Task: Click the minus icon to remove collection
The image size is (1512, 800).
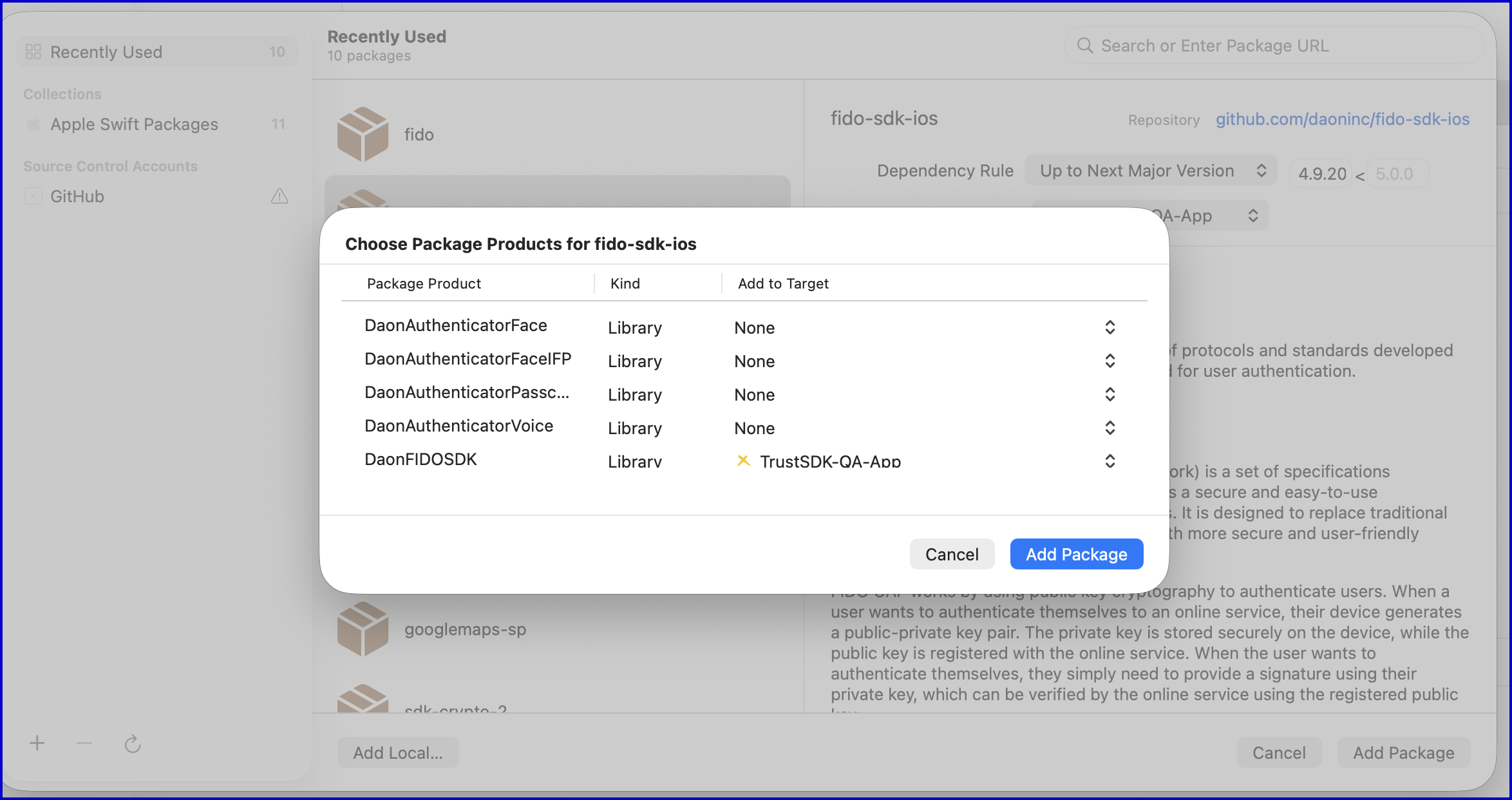Action: tap(84, 743)
